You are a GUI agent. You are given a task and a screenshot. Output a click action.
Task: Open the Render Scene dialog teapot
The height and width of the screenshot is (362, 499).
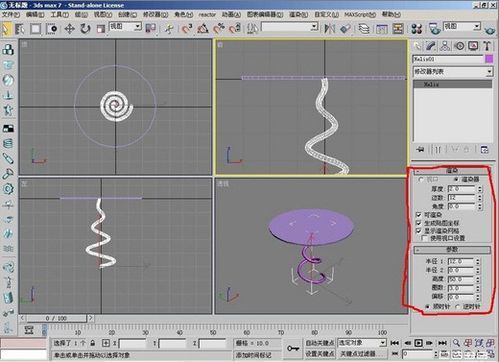click(x=434, y=29)
